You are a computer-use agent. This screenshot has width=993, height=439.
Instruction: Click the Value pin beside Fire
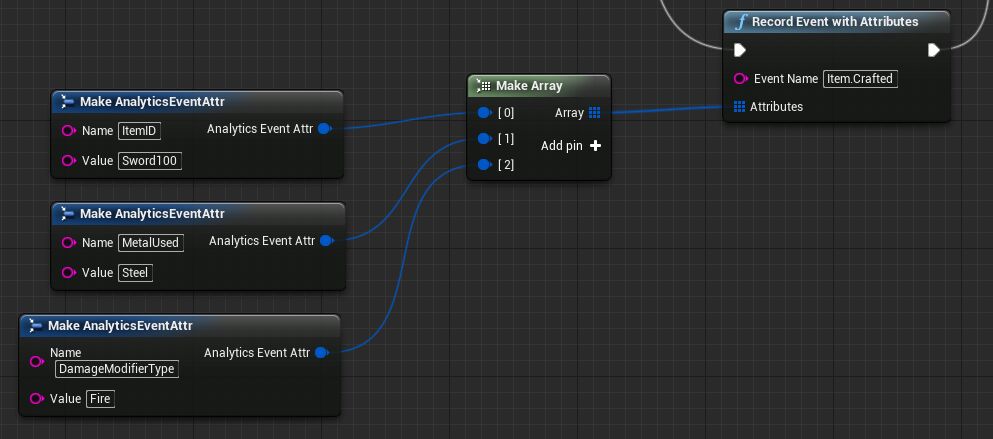pyautogui.click(x=37, y=398)
